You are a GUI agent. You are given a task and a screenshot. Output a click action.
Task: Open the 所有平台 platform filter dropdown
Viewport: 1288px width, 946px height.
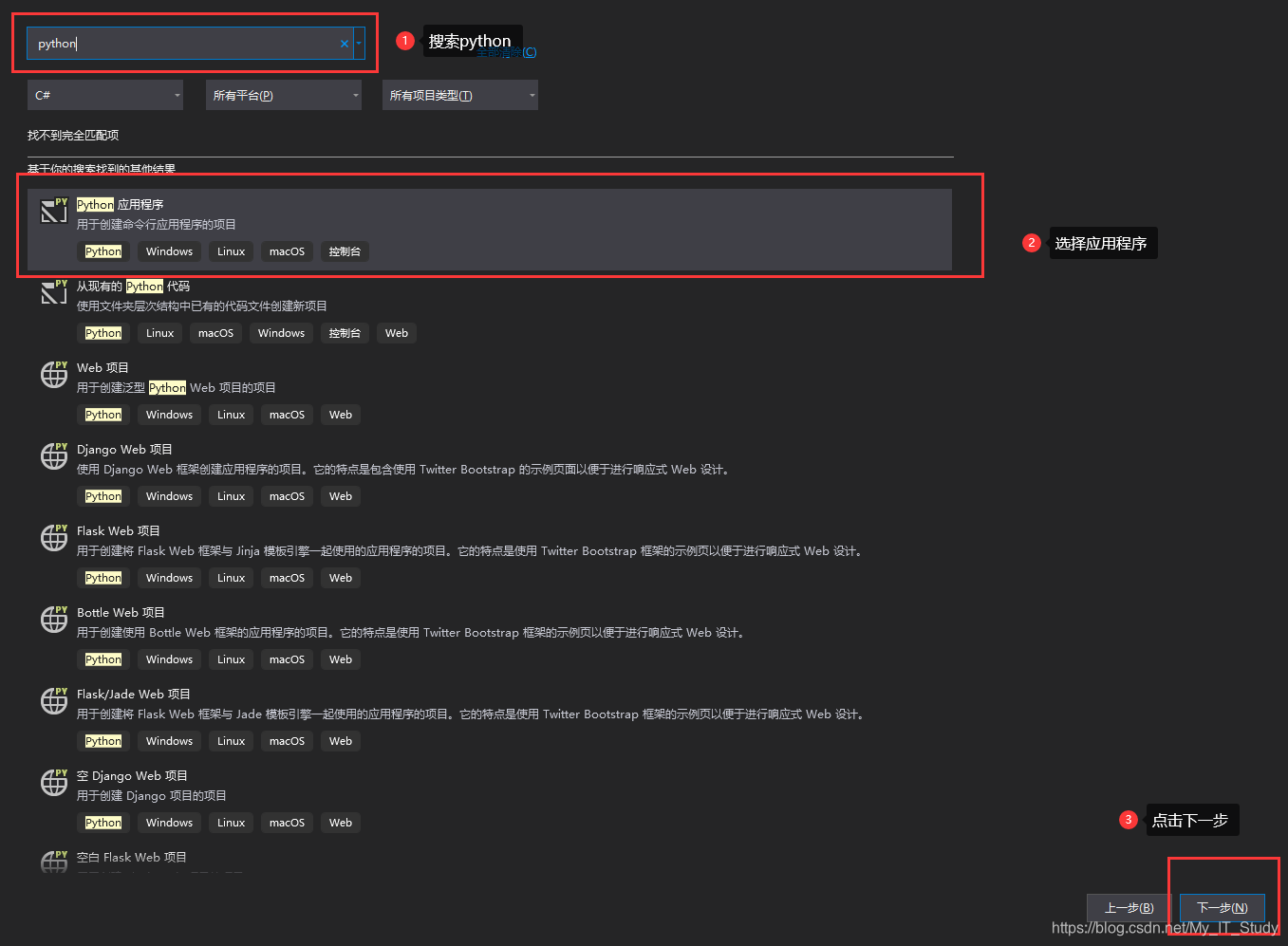(x=284, y=95)
